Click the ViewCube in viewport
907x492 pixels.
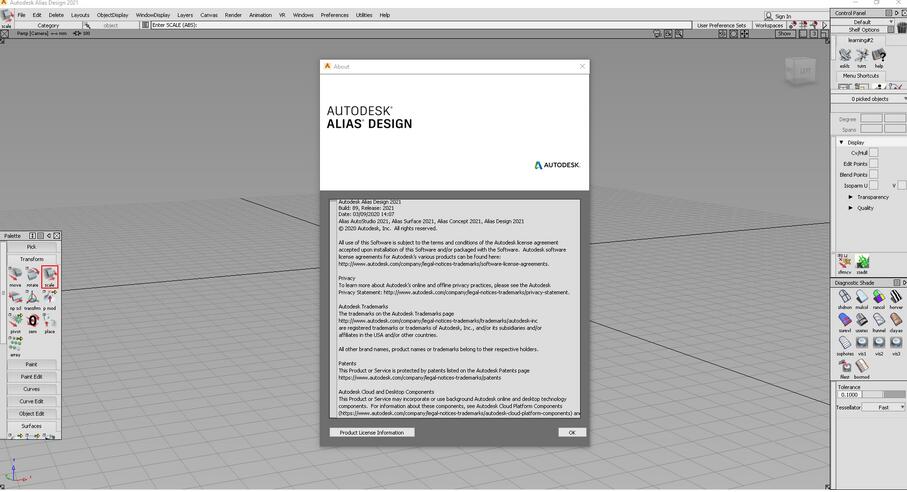pos(801,71)
